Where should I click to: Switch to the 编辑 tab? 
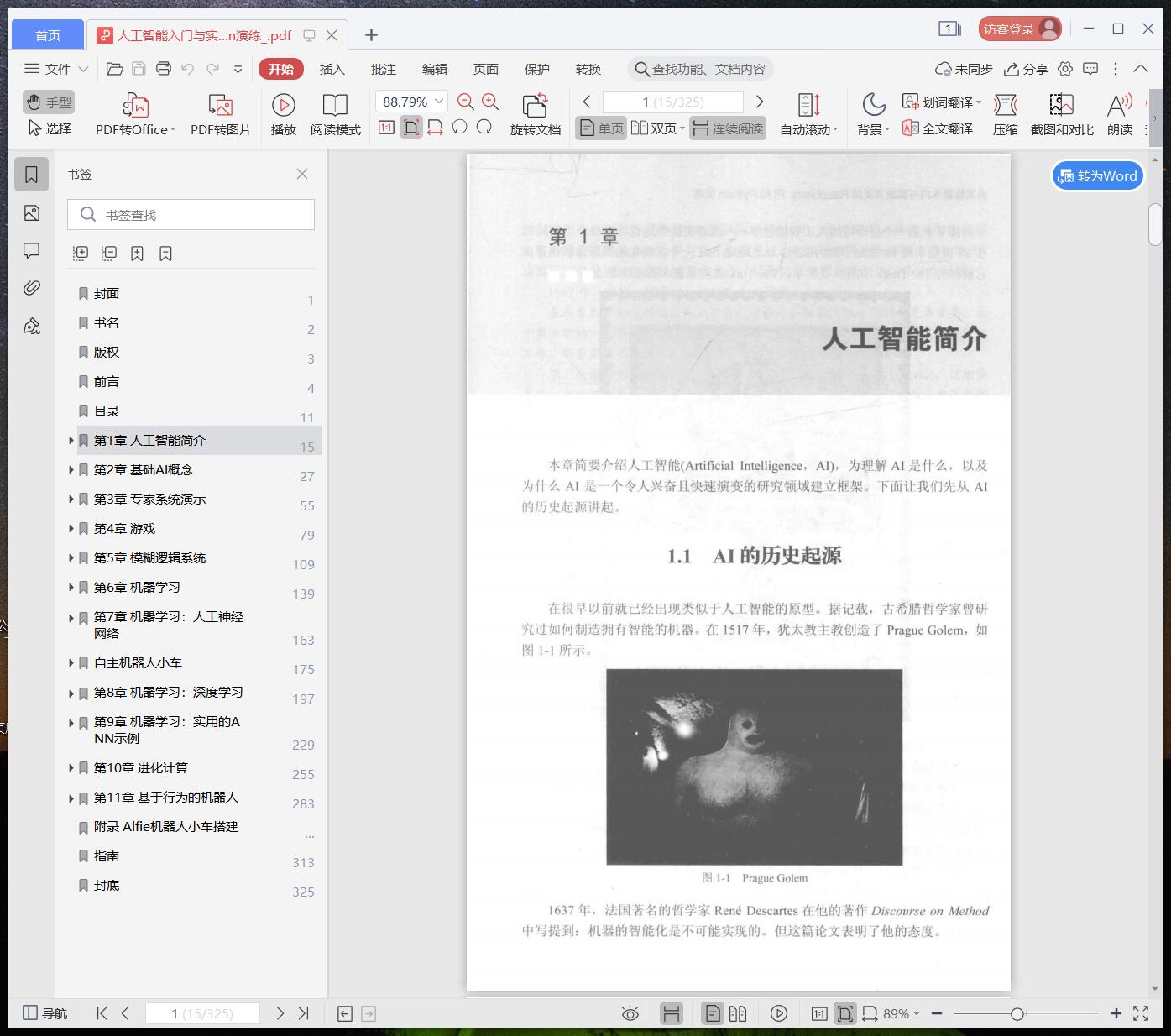[x=435, y=69]
